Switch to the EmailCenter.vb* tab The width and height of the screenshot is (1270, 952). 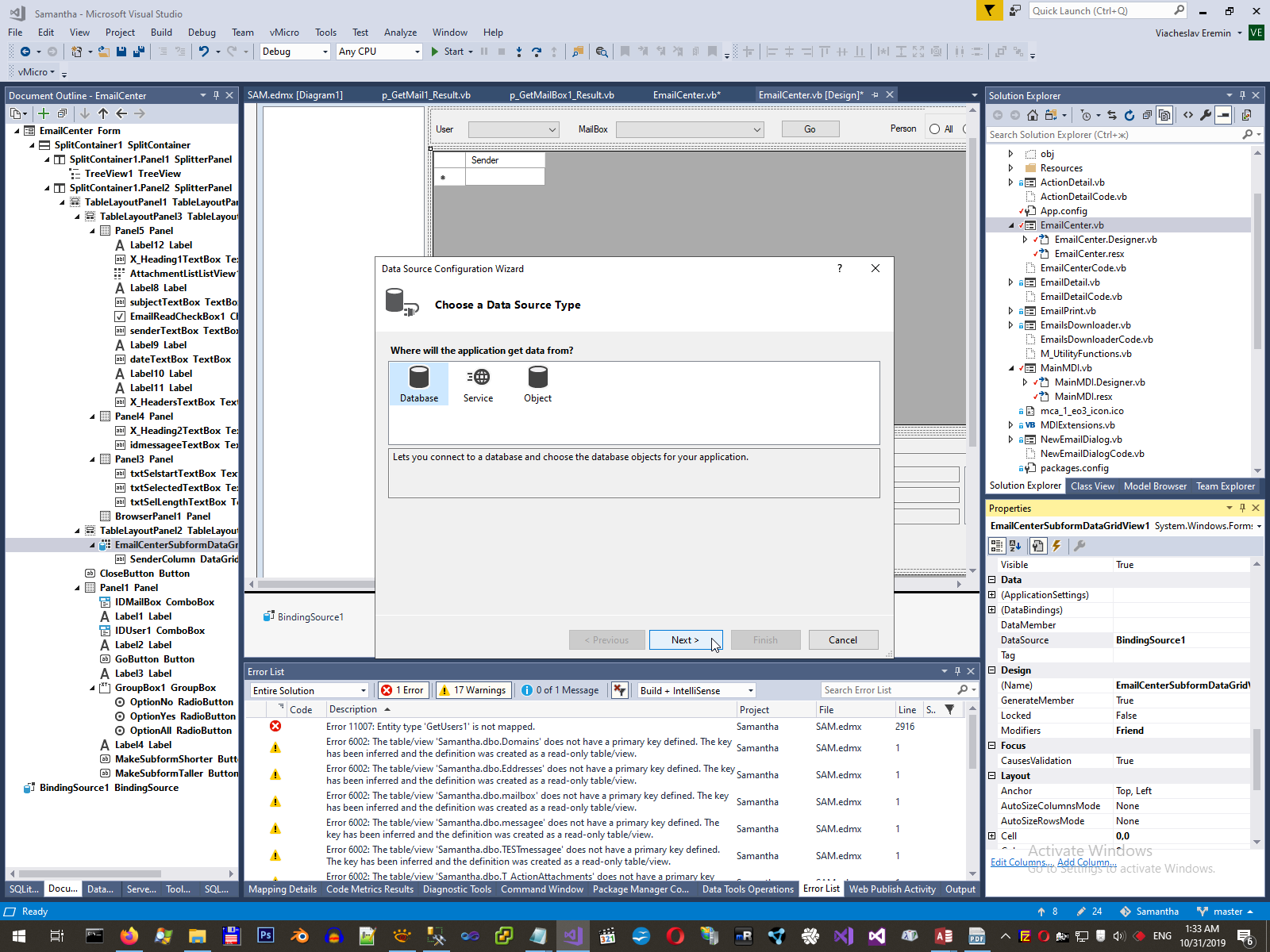pos(687,95)
